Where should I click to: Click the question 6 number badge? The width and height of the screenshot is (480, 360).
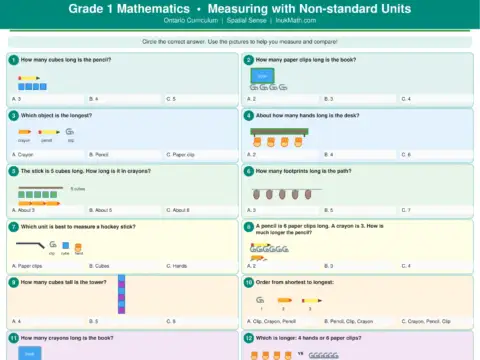point(249,171)
